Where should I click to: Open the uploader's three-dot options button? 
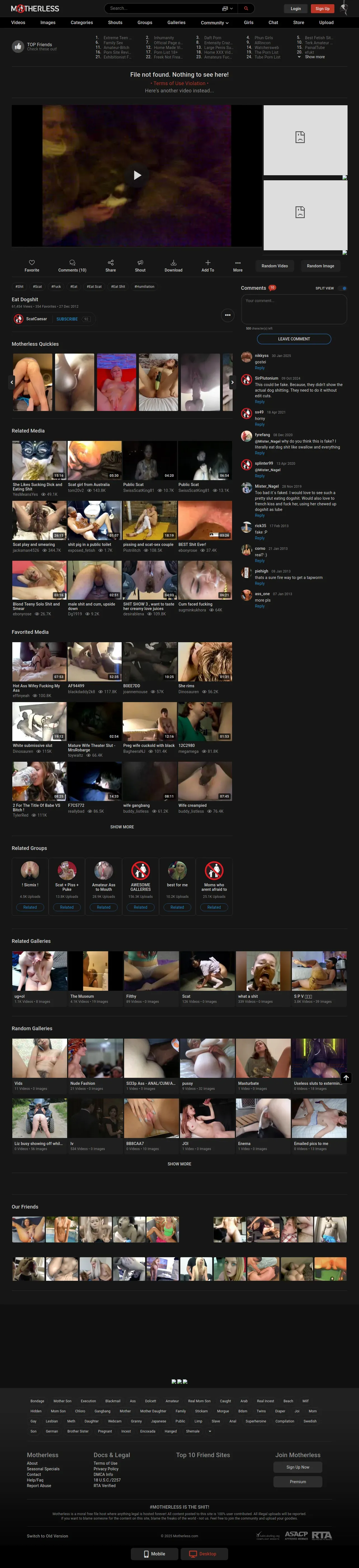coord(228,315)
